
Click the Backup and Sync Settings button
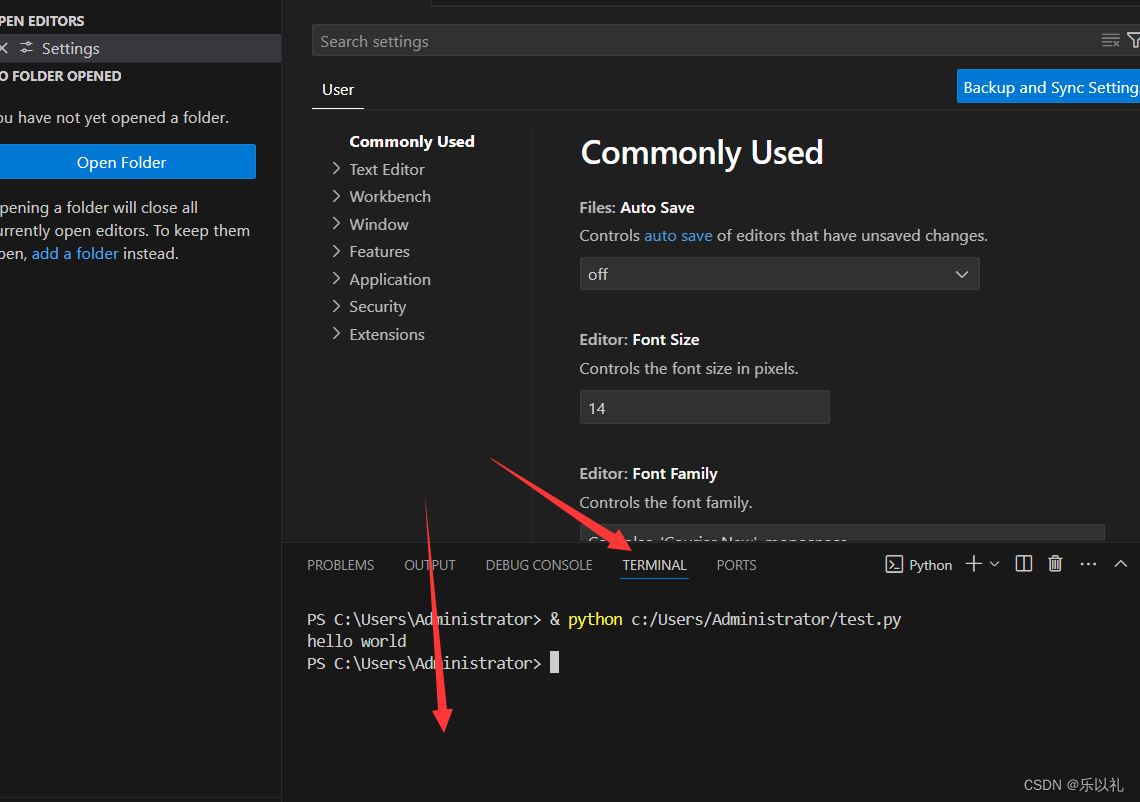tap(1048, 86)
